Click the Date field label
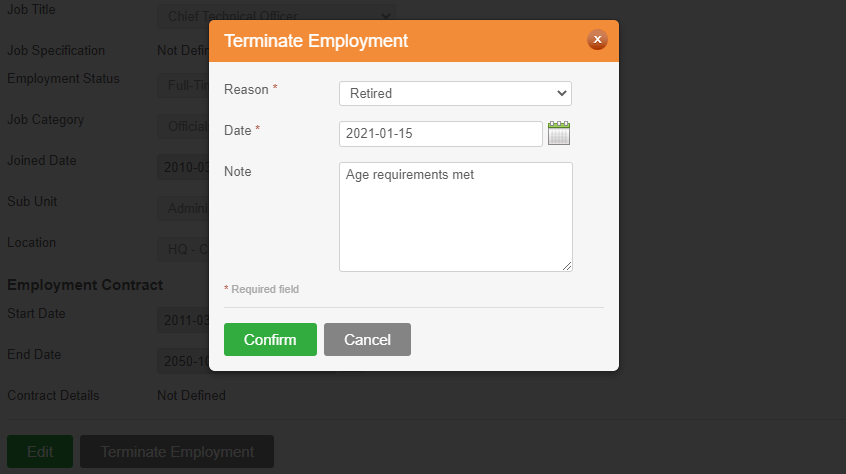The image size is (846, 474). pos(237,130)
